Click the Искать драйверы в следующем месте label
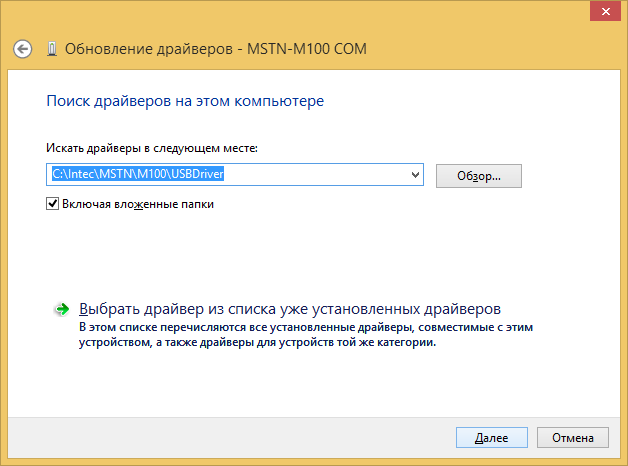This screenshot has width=628, height=466. tap(152, 148)
